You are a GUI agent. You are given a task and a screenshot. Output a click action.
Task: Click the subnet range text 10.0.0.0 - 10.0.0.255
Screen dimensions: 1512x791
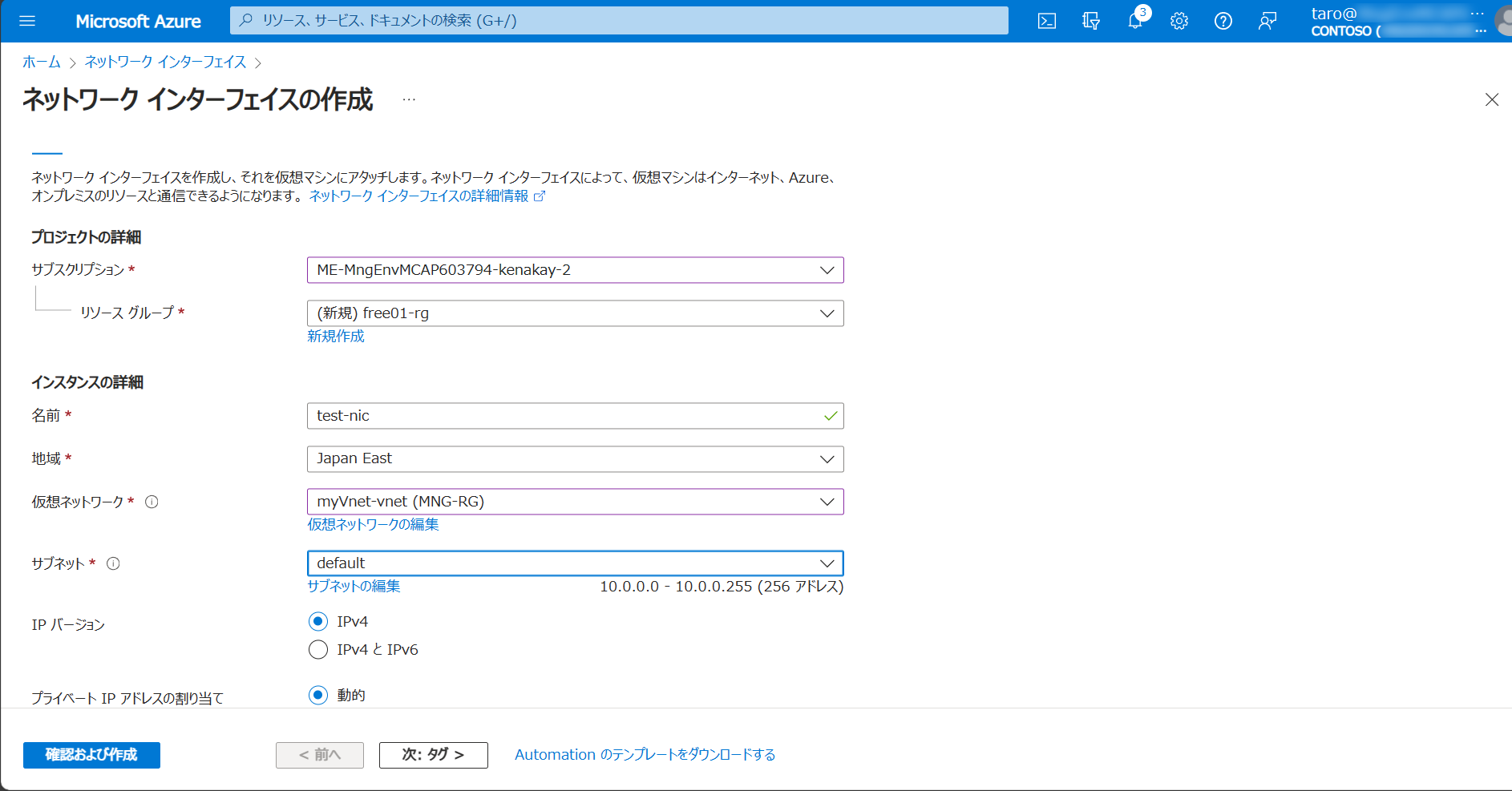click(676, 586)
